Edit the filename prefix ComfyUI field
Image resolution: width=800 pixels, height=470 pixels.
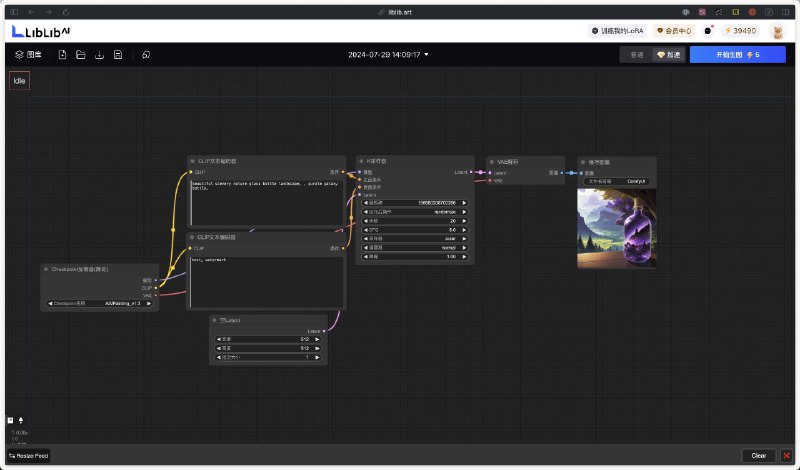tap(617, 181)
